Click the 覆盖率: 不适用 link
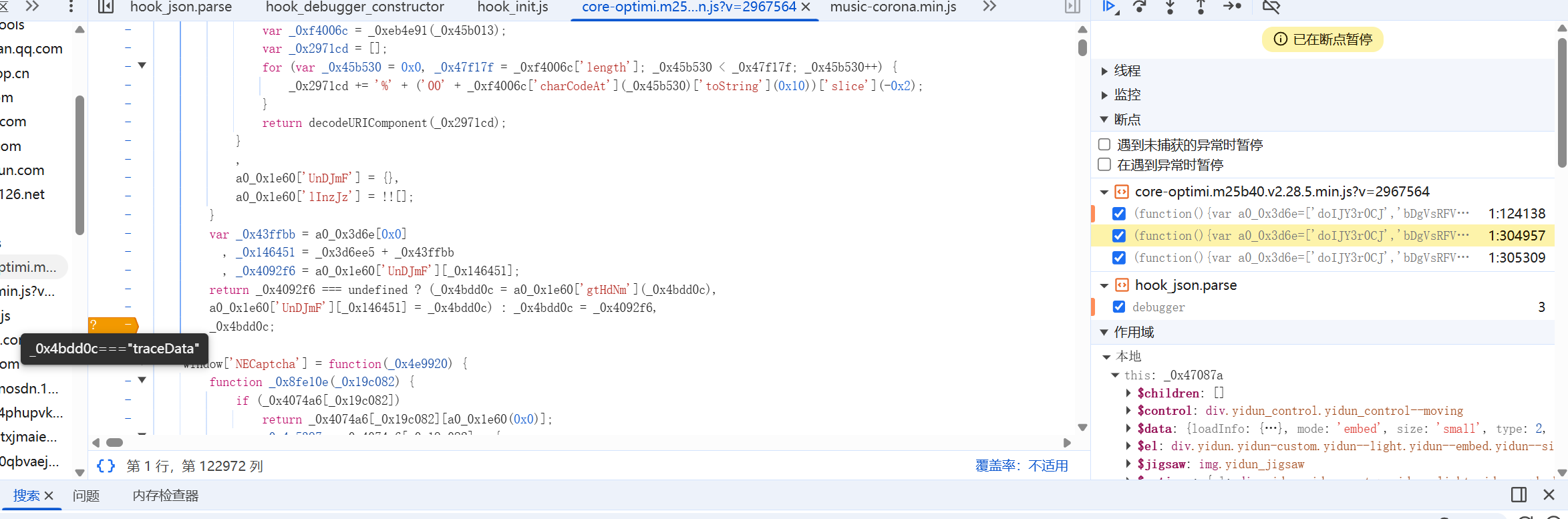This screenshot has width=1568, height=519. pos(1022,466)
